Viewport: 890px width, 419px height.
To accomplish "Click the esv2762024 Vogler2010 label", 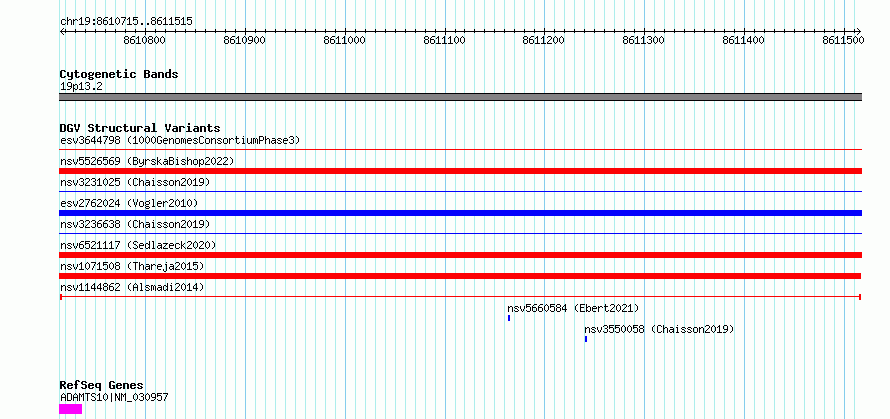I will 129,203.
